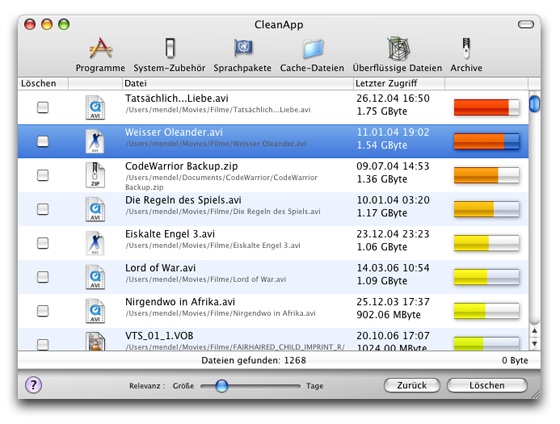Click access date 26.12.04 16:50

click(393, 98)
